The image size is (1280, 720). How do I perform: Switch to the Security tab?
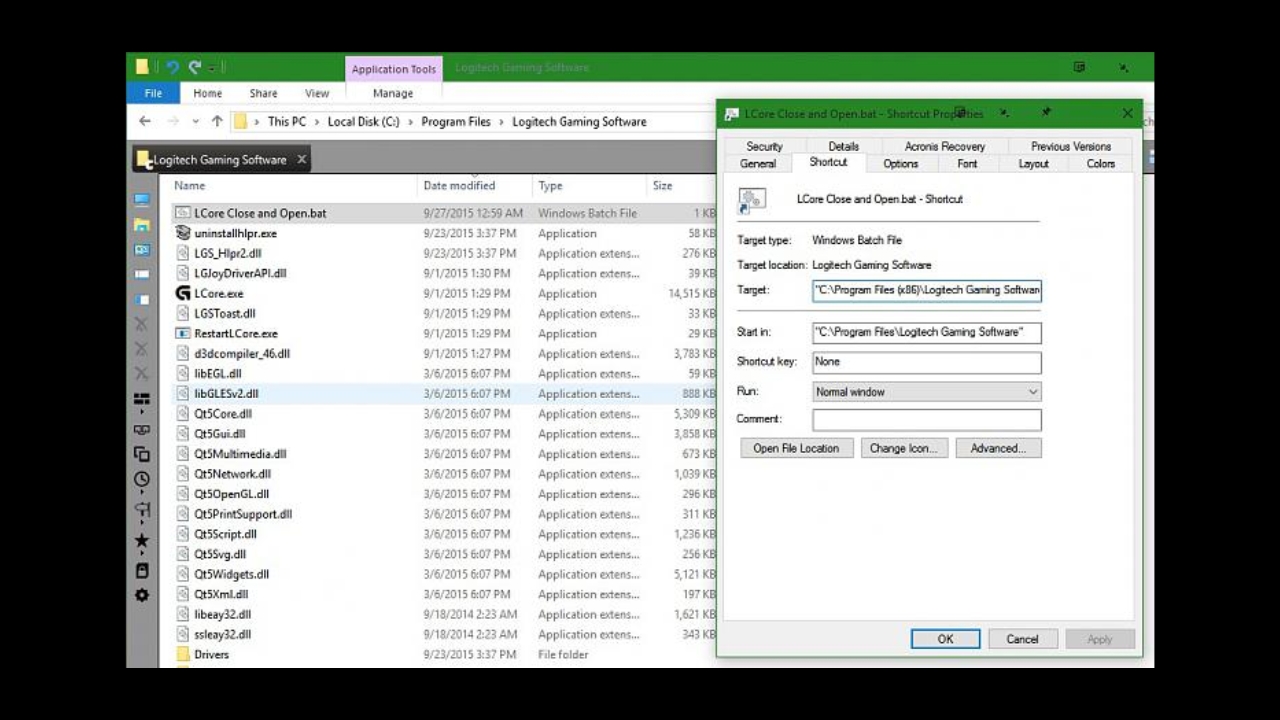(764, 146)
